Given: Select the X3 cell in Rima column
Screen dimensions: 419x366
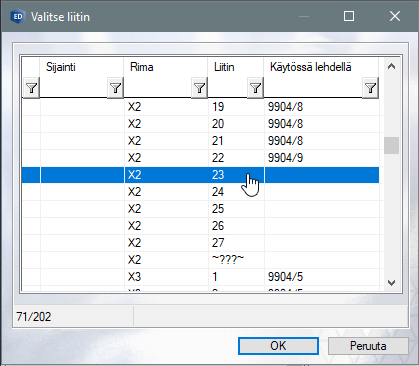Looking at the screenshot, I should pyautogui.click(x=166, y=277).
